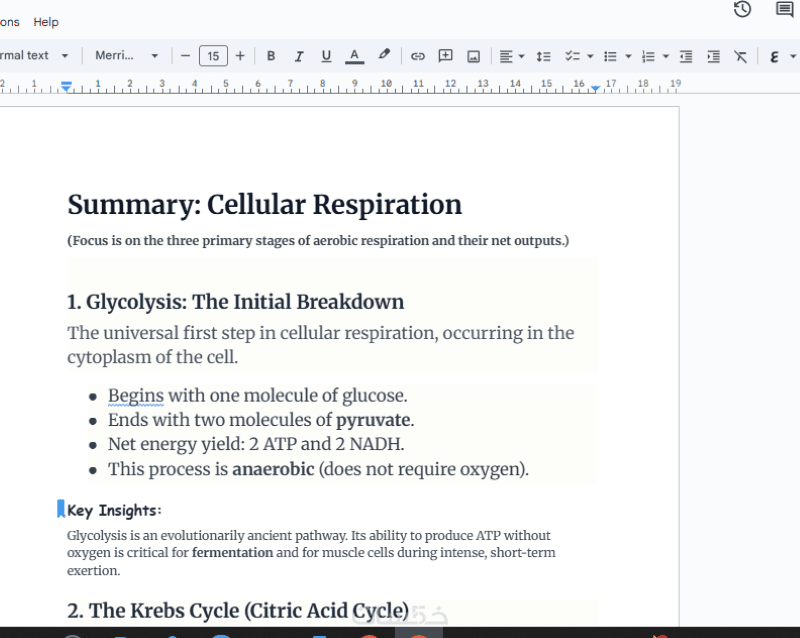The height and width of the screenshot is (638, 800).
Task: Open the text alignment dropdown
Action: point(512,56)
